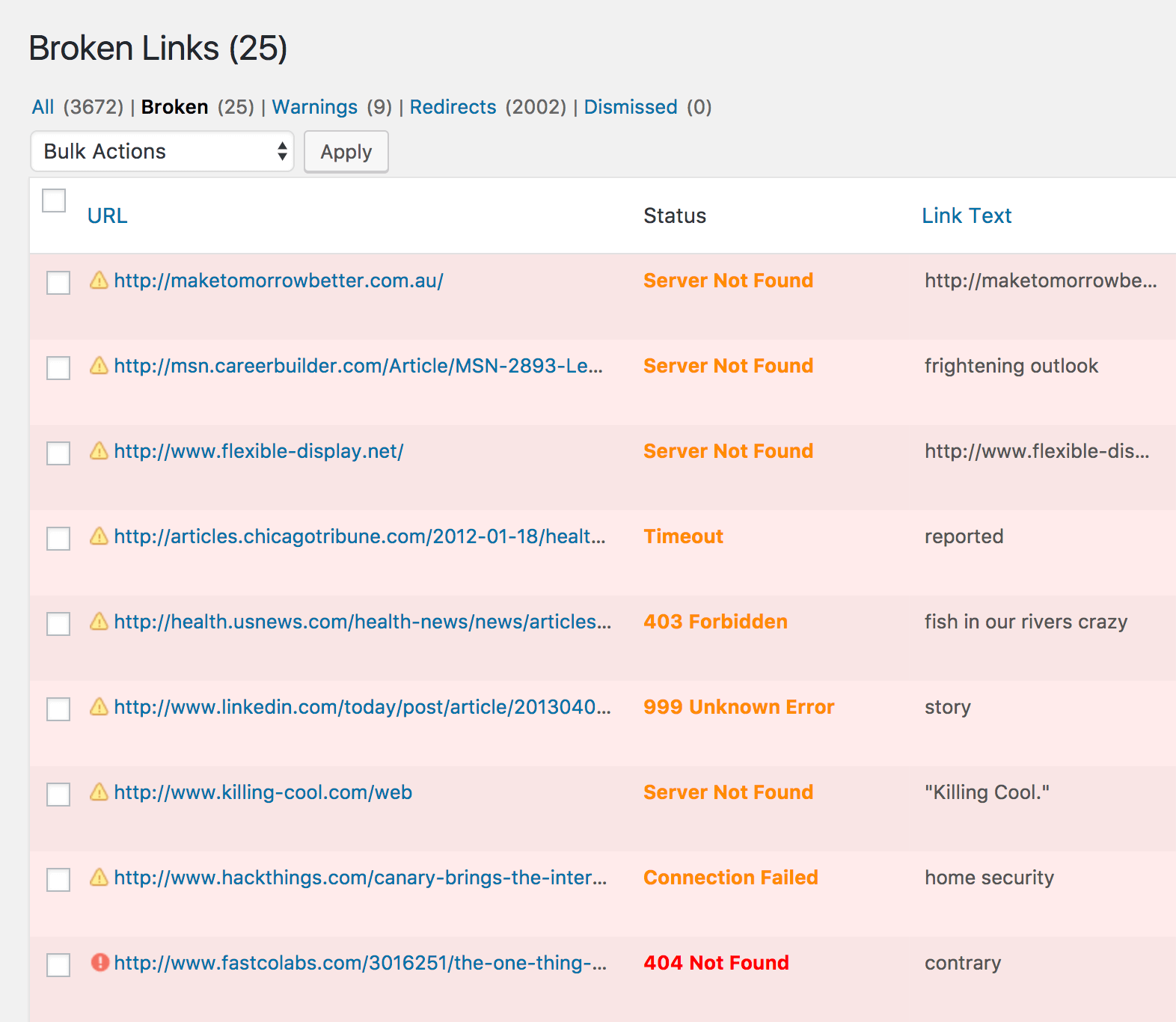
Task: Open http://www.killing-cool.com/web link
Action: point(263,792)
